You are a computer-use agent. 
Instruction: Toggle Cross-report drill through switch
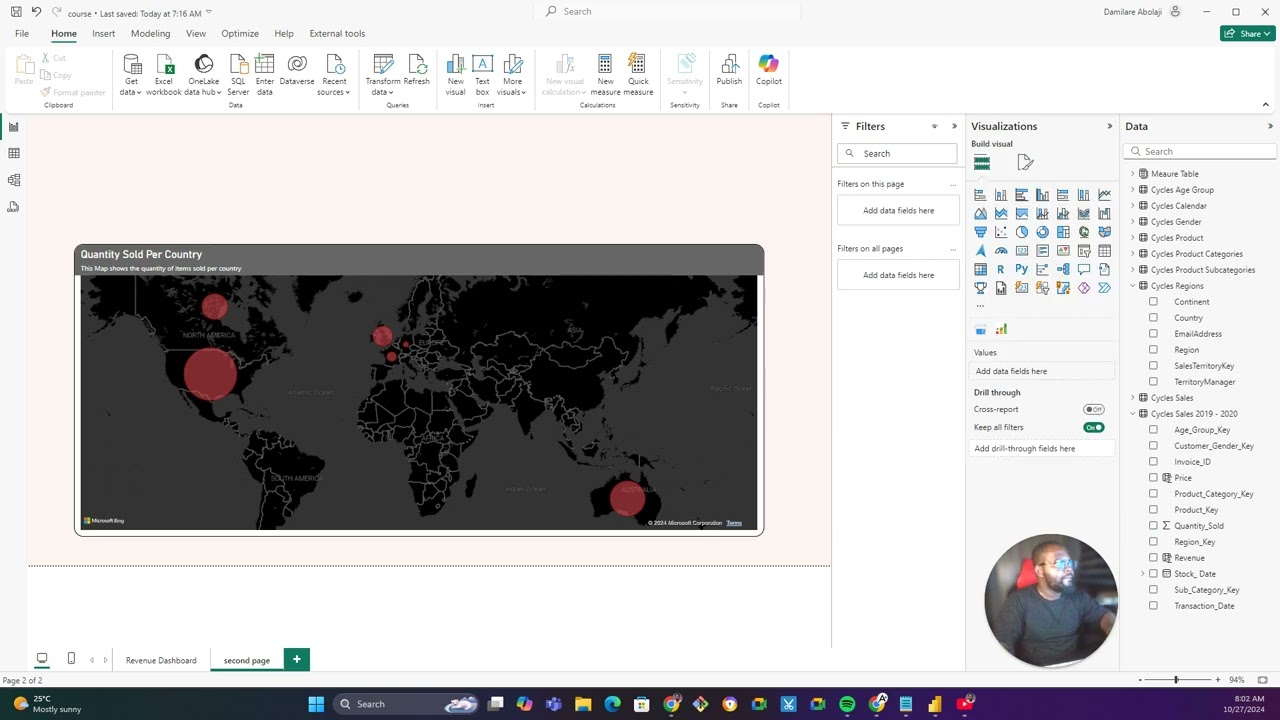click(x=1093, y=409)
